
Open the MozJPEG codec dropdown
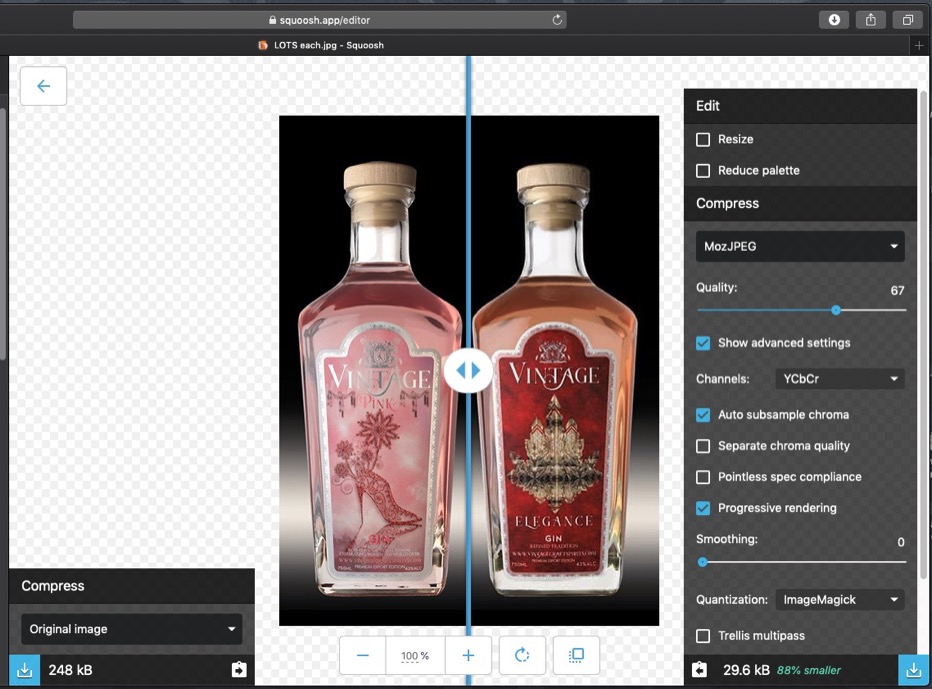800,246
